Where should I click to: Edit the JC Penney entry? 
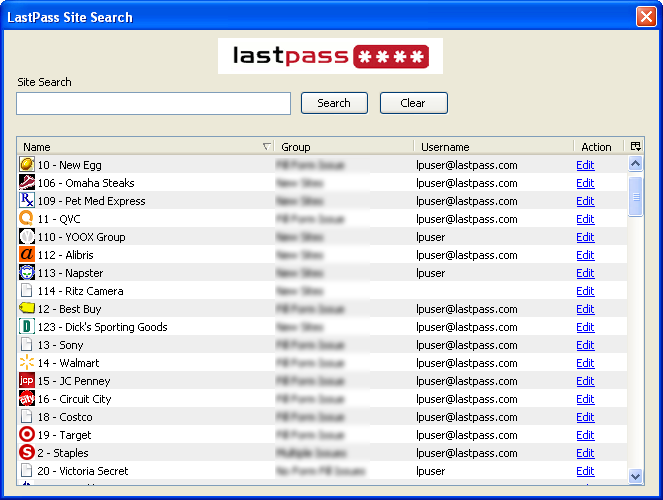585,381
